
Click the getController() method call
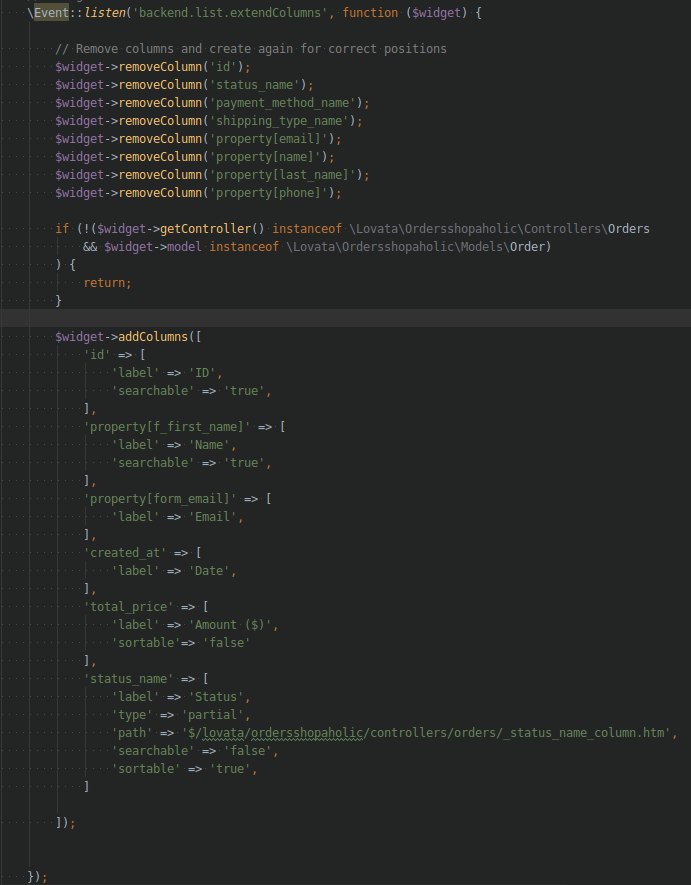[212, 229]
